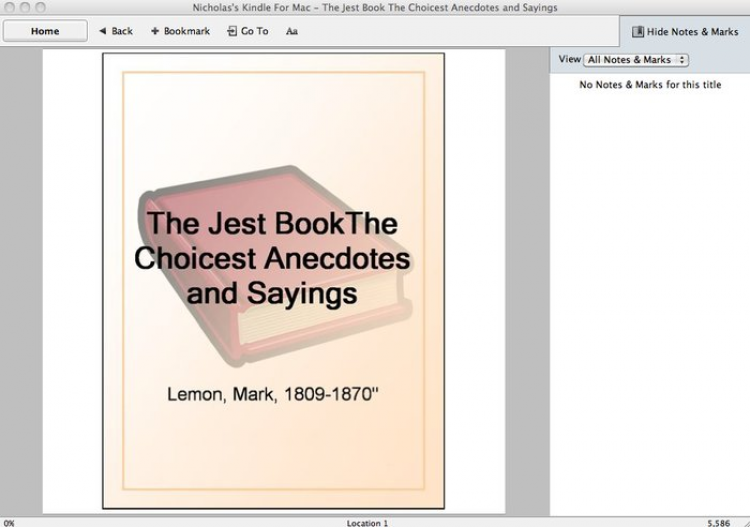Click the Home button

click(45, 31)
